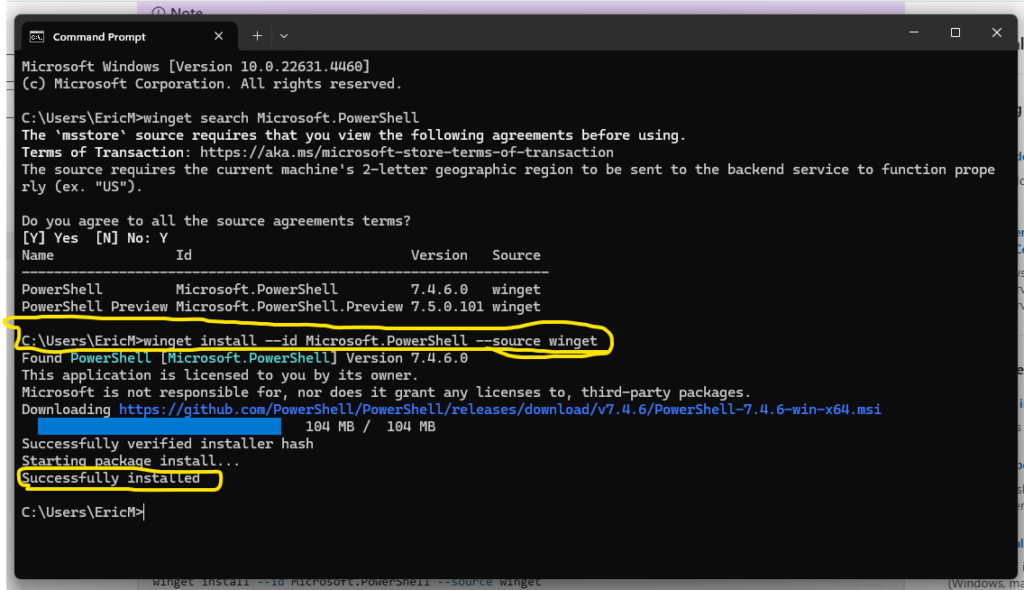The height and width of the screenshot is (590, 1024).
Task: Minimize the terminal window
Action: click(x=914, y=32)
